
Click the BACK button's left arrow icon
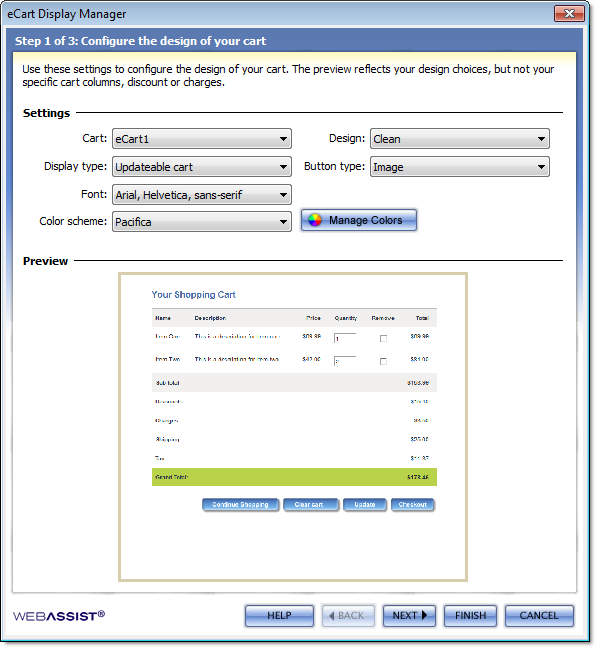point(331,615)
